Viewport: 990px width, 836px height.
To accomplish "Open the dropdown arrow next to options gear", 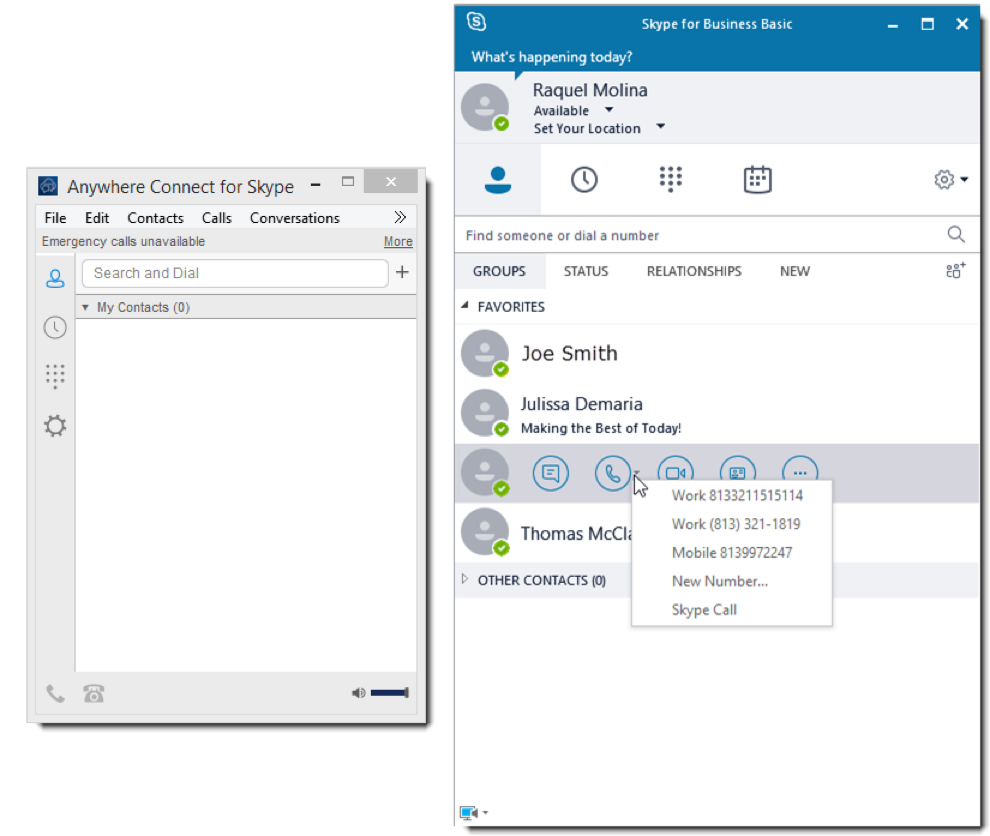I will pyautogui.click(x=964, y=180).
